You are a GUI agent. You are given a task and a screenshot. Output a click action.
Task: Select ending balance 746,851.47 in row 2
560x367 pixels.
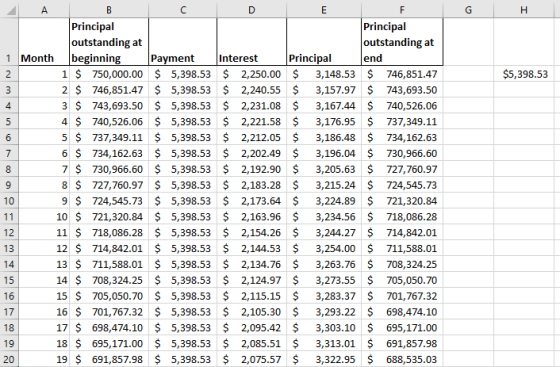[x=402, y=74]
